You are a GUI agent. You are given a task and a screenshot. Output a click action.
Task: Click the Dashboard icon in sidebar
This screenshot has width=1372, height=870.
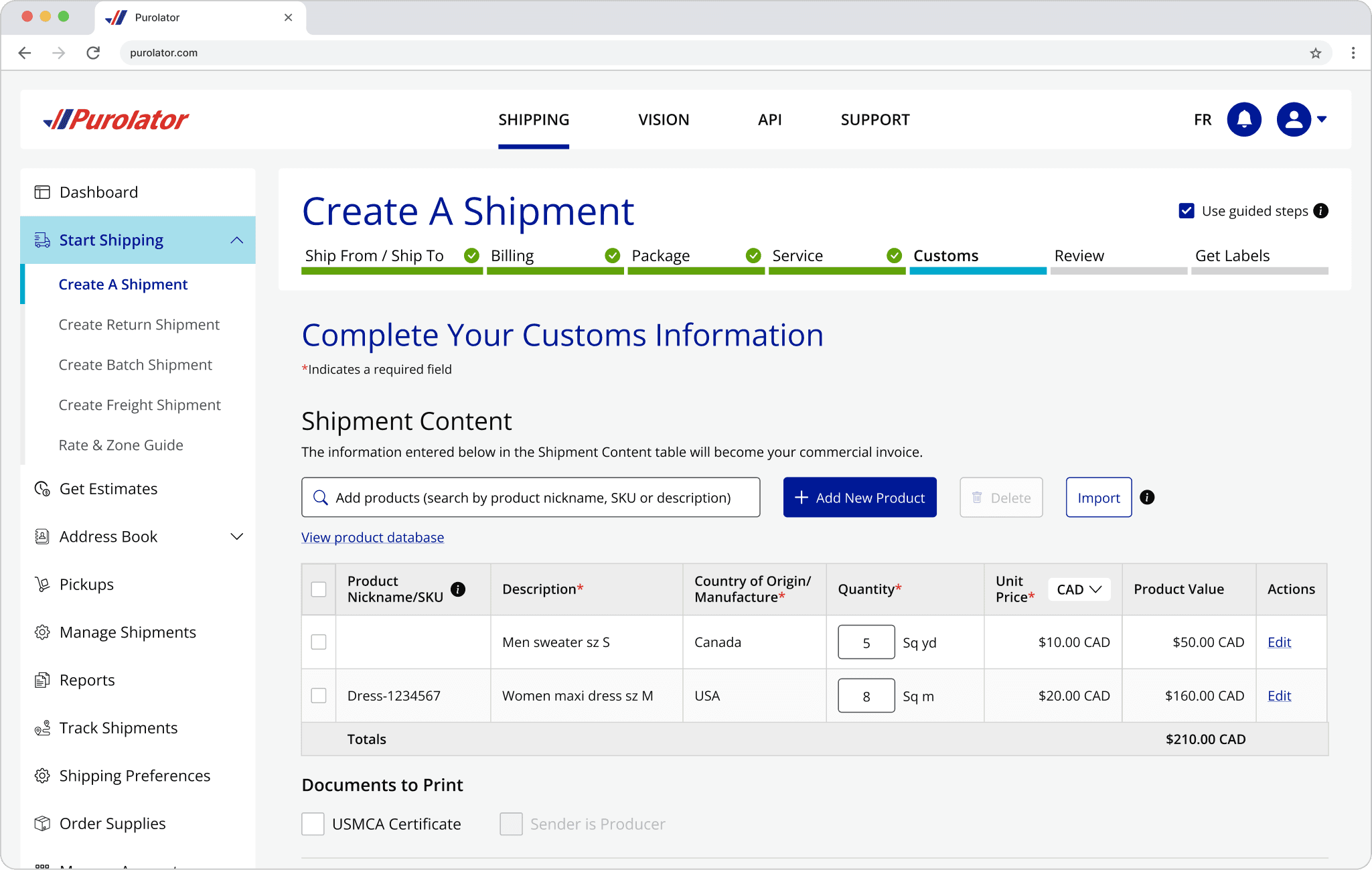click(42, 192)
